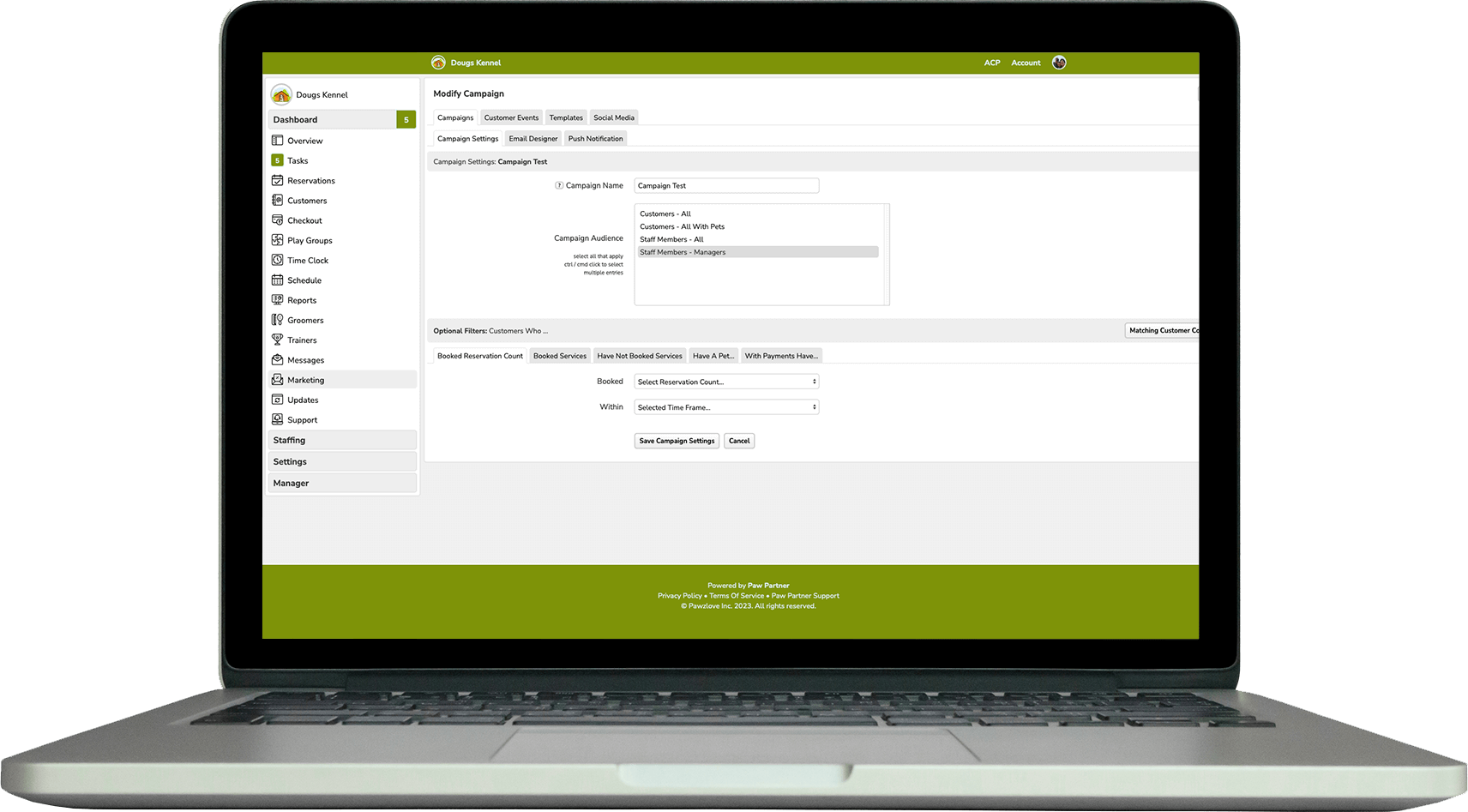Switch to the Email Designer tab

tap(532, 139)
